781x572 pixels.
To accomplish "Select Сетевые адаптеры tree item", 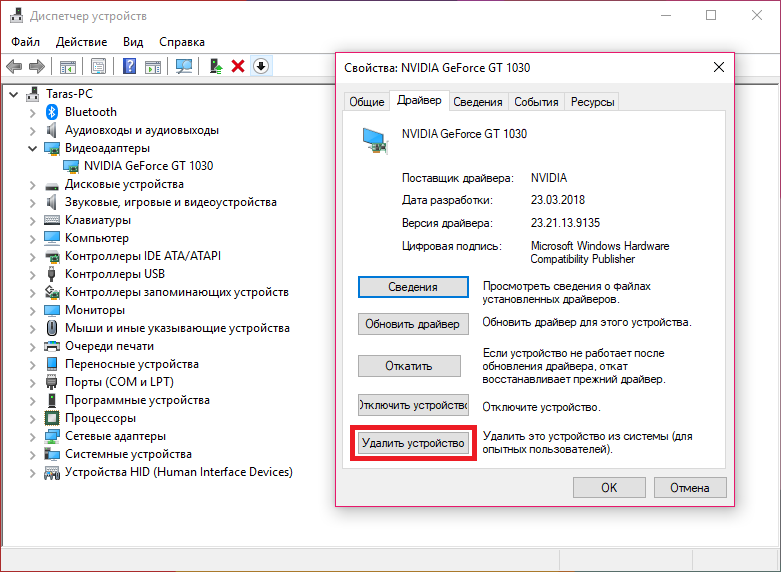I will coord(115,436).
